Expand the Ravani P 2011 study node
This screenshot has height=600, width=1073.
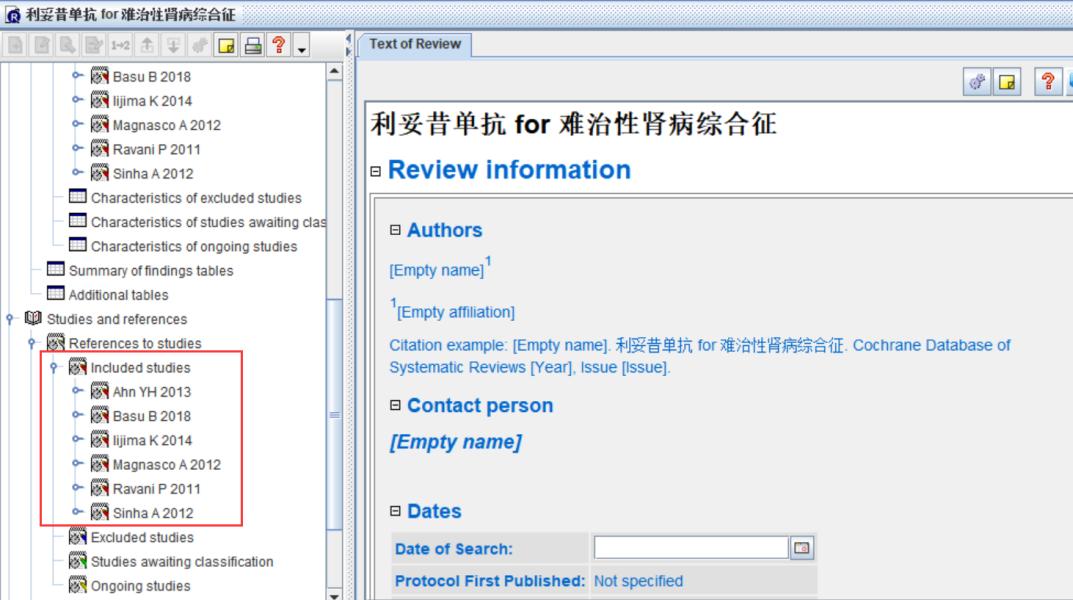[79, 488]
